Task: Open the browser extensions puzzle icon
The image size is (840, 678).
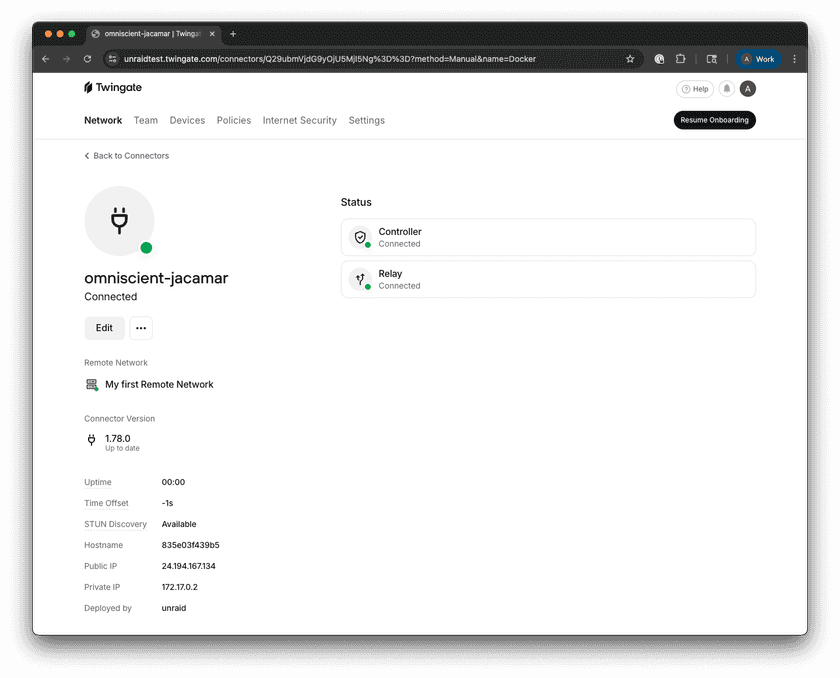Action: pos(681,59)
